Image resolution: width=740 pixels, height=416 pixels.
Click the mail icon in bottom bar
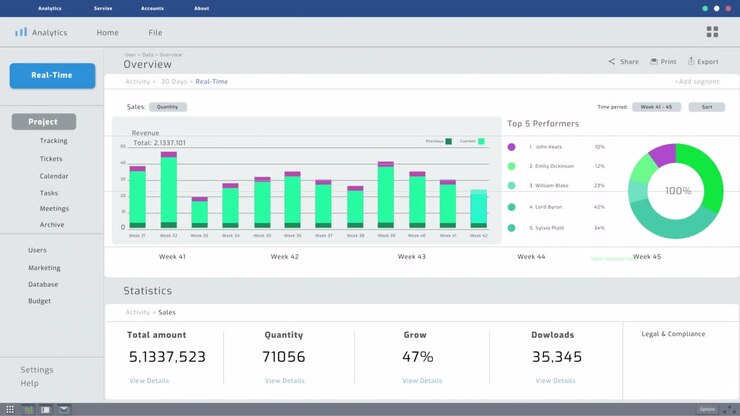pos(64,409)
